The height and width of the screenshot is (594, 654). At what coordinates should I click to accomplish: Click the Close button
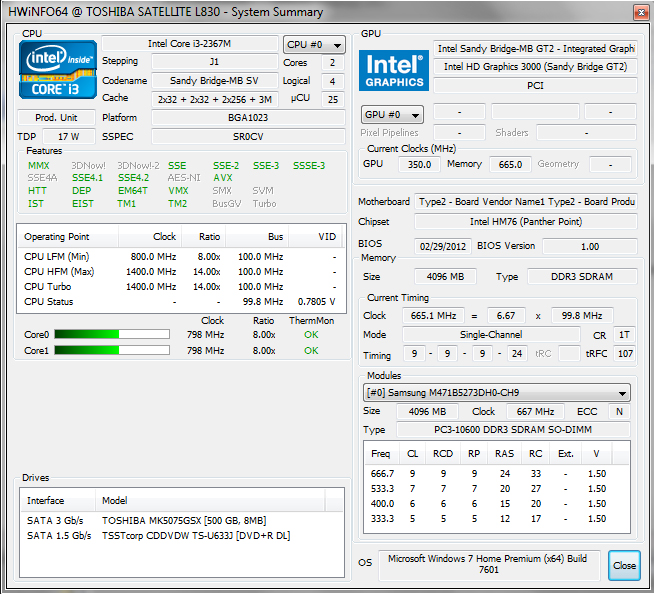[x=624, y=566]
